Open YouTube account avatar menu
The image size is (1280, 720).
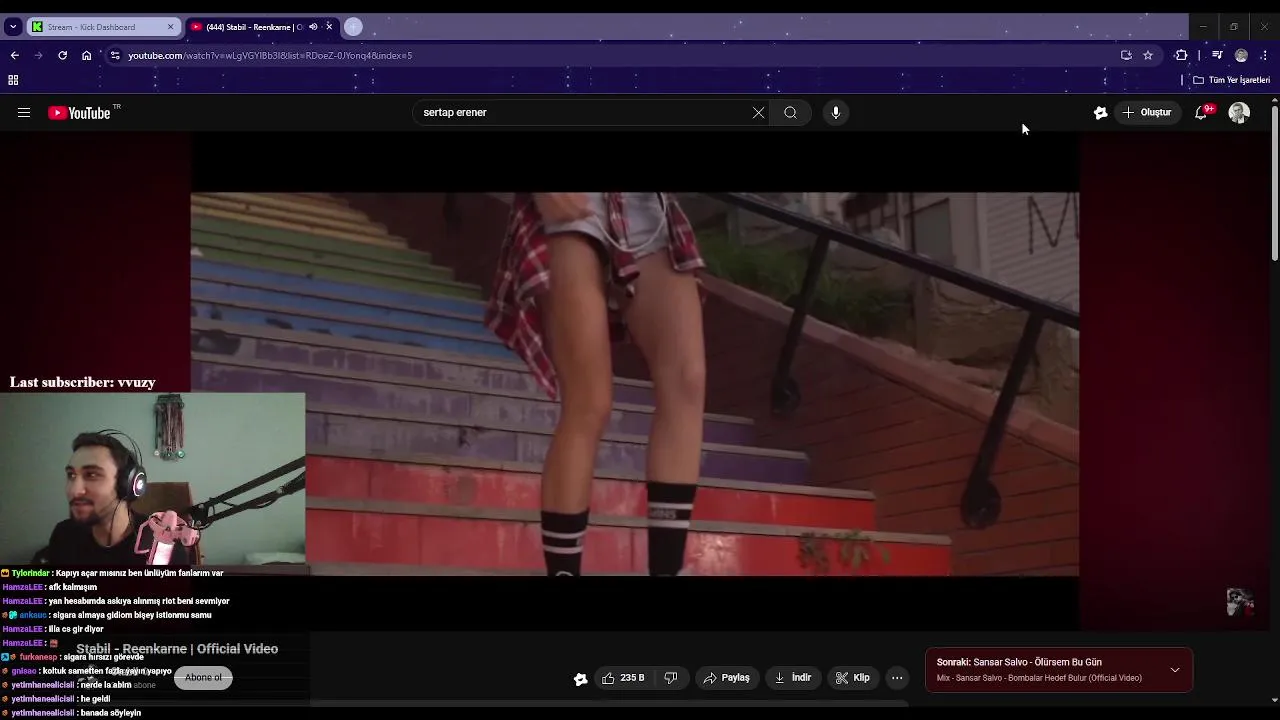pyautogui.click(x=1239, y=113)
